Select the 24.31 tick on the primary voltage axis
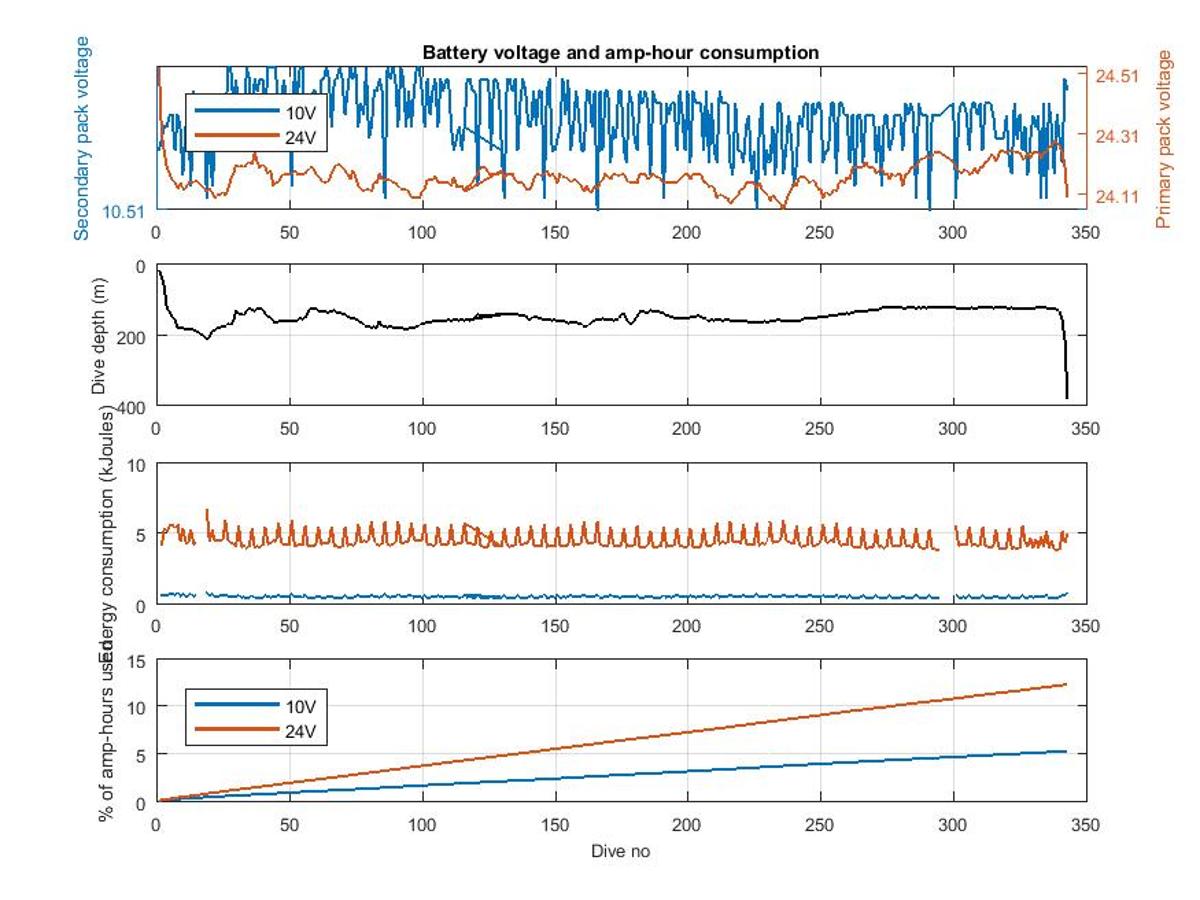 1117,136
